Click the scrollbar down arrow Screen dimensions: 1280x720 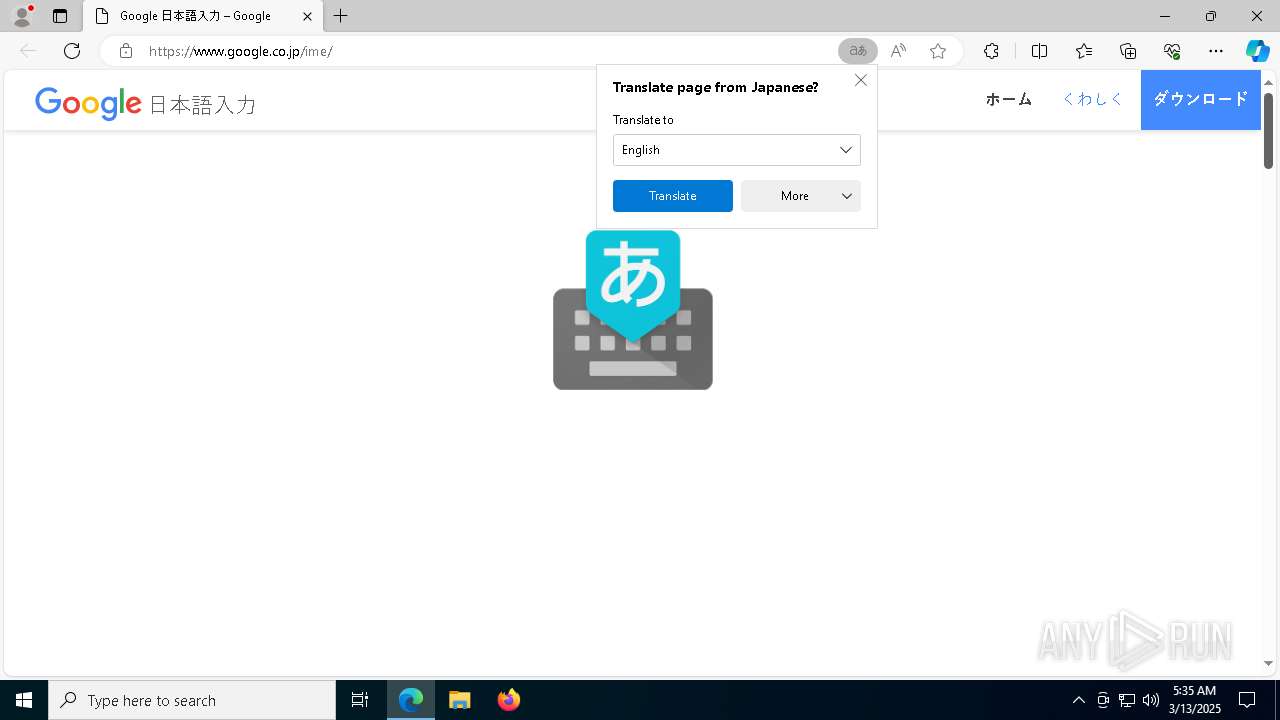tap(1268, 663)
